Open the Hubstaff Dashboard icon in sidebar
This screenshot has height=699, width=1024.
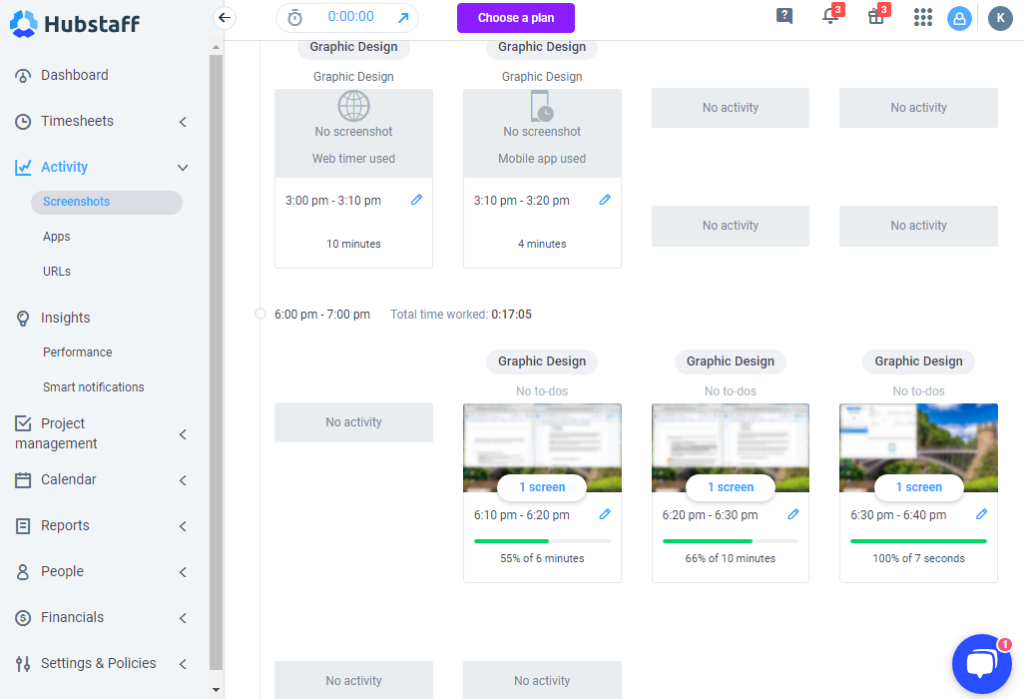point(22,74)
